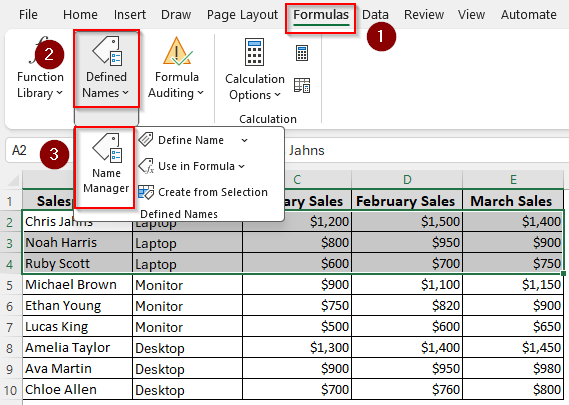Image resolution: width=569 pixels, height=405 pixels.
Task: Open the Defined Names dropdown
Action: [106, 69]
